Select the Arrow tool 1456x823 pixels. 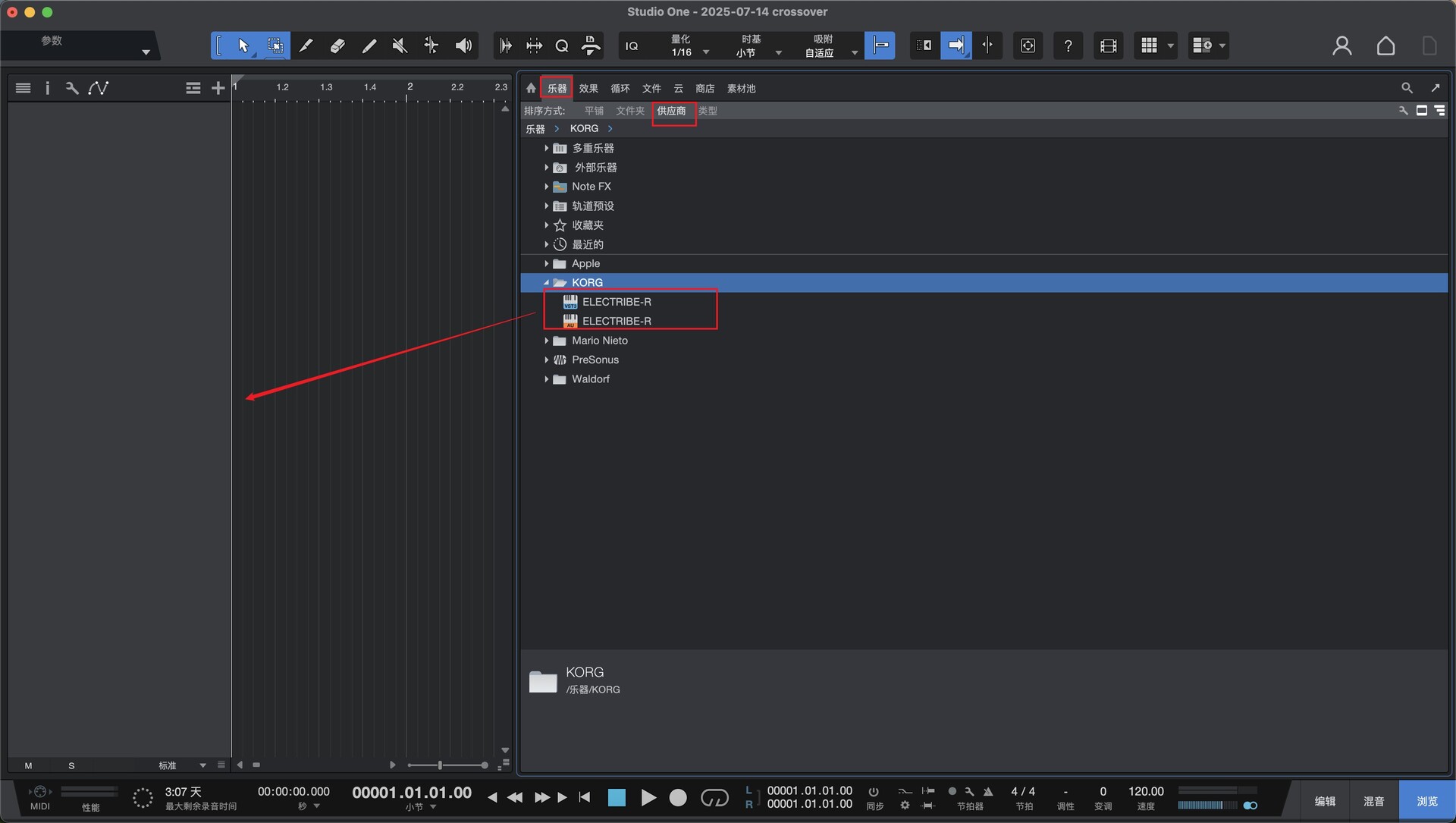coord(243,46)
